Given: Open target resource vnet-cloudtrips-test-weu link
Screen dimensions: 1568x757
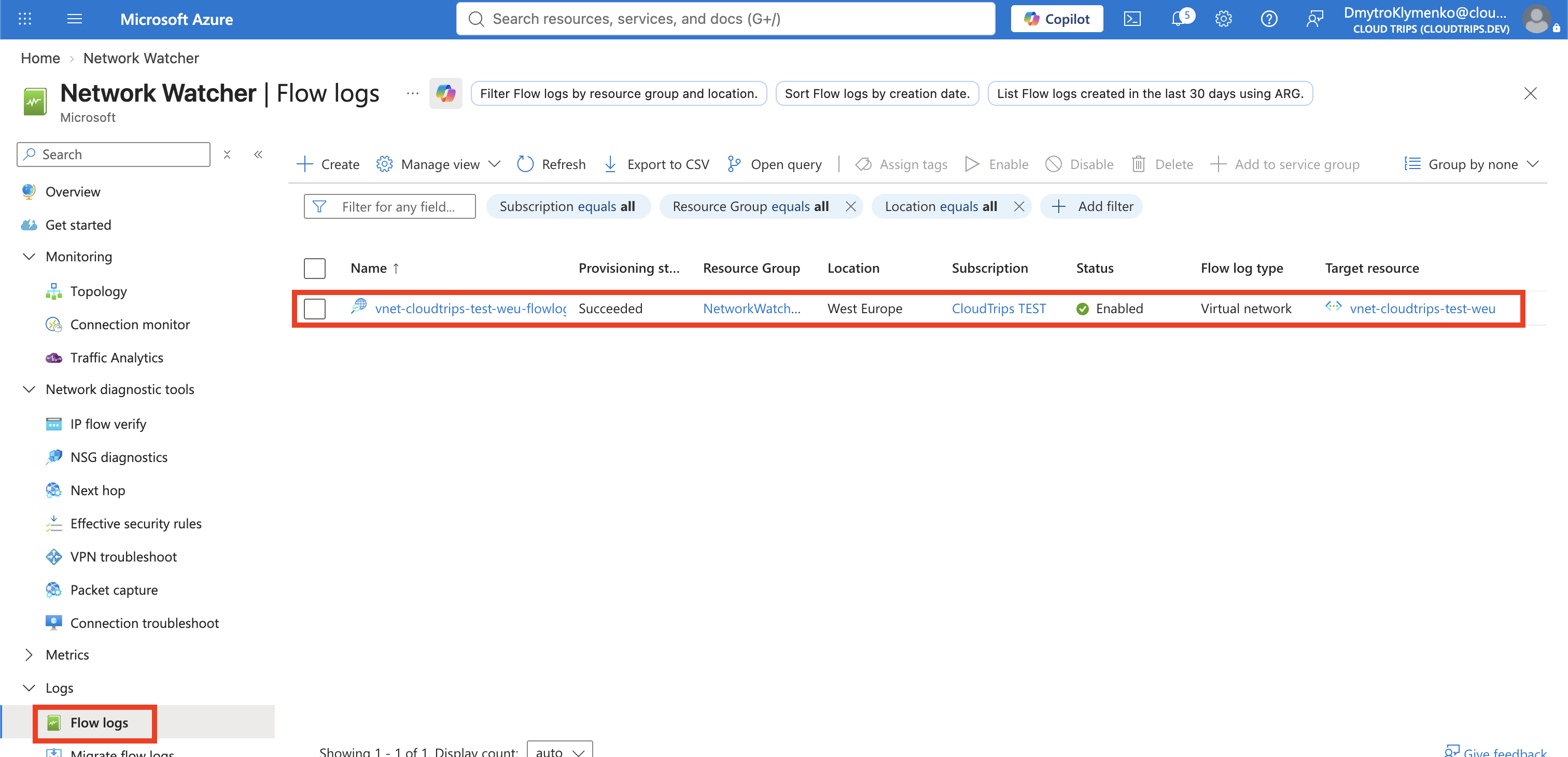Looking at the screenshot, I should [x=1422, y=309].
